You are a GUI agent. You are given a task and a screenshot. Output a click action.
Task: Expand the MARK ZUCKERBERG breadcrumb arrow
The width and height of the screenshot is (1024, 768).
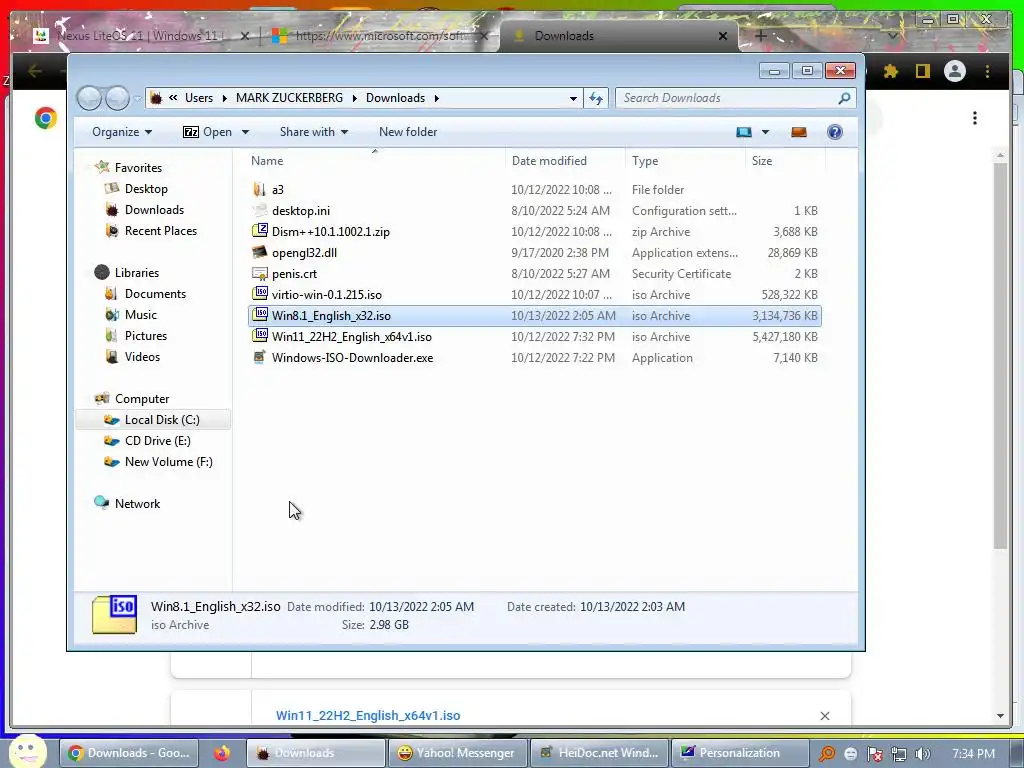pyautogui.click(x=355, y=98)
